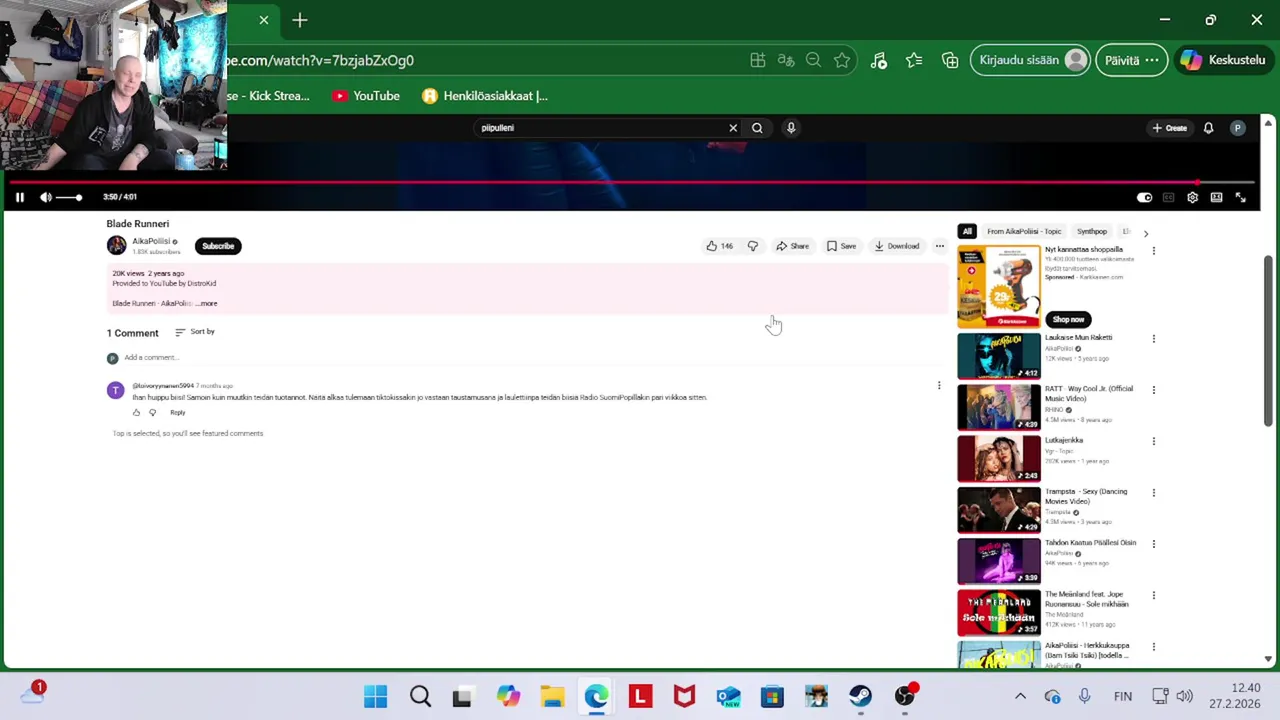Open Steam from the taskbar
Screen dimensions: 1280x720
(861, 696)
